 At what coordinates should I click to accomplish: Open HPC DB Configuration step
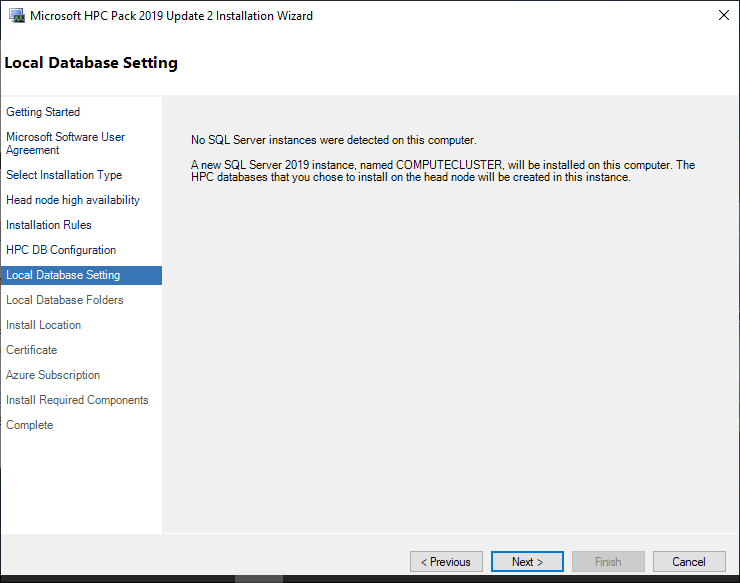click(61, 250)
